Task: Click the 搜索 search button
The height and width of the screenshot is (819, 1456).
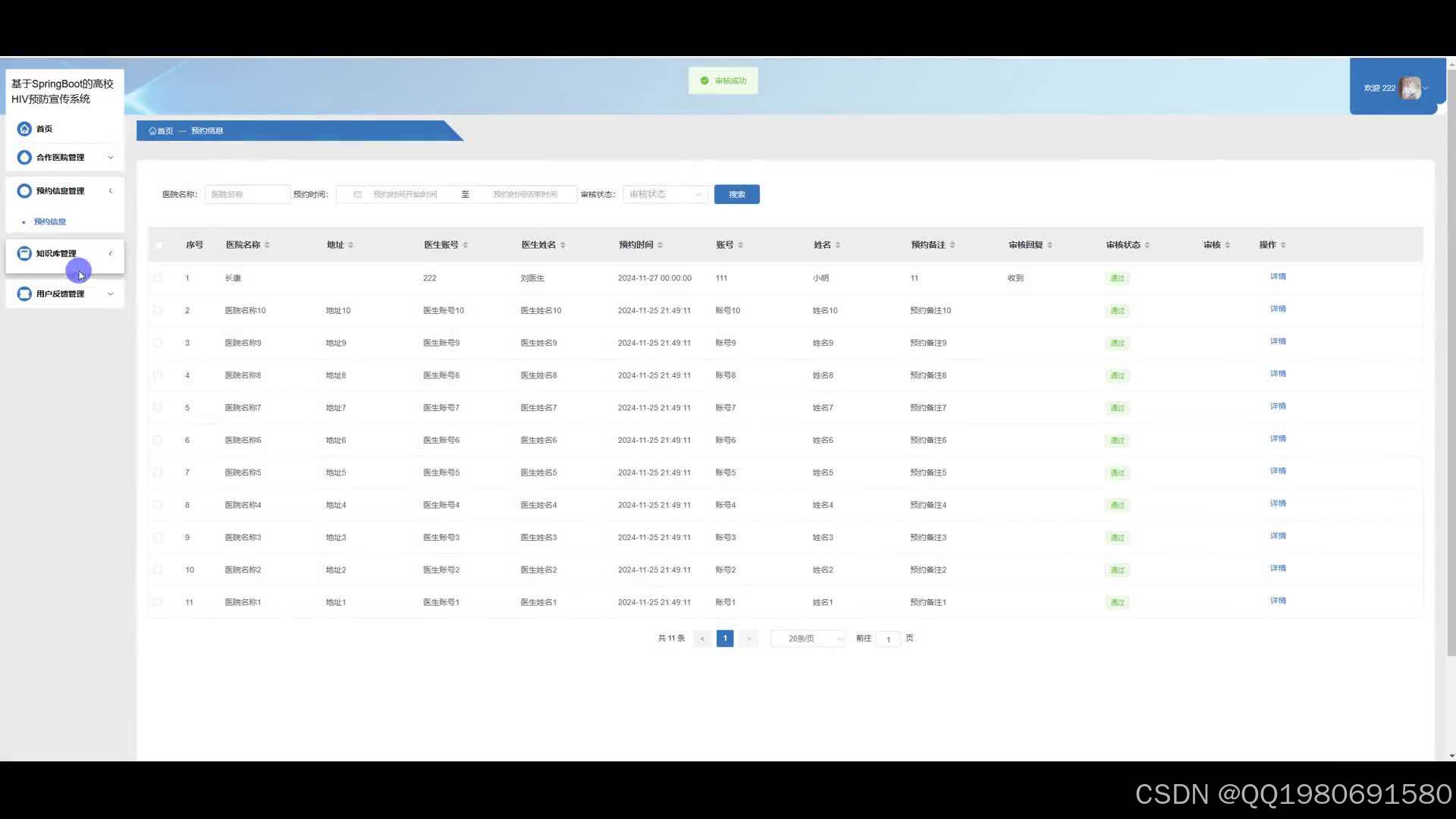Action: tap(736, 195)
